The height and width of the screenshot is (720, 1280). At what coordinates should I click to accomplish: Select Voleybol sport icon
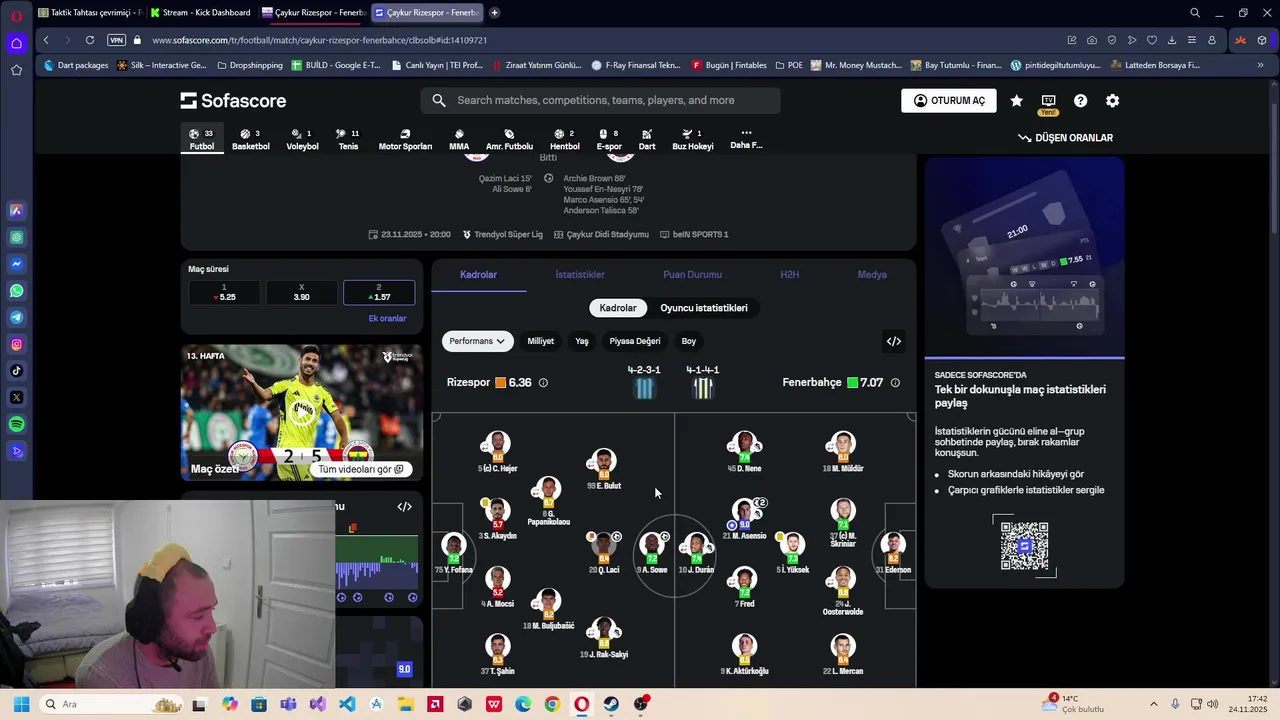click(x=302, y=140)
